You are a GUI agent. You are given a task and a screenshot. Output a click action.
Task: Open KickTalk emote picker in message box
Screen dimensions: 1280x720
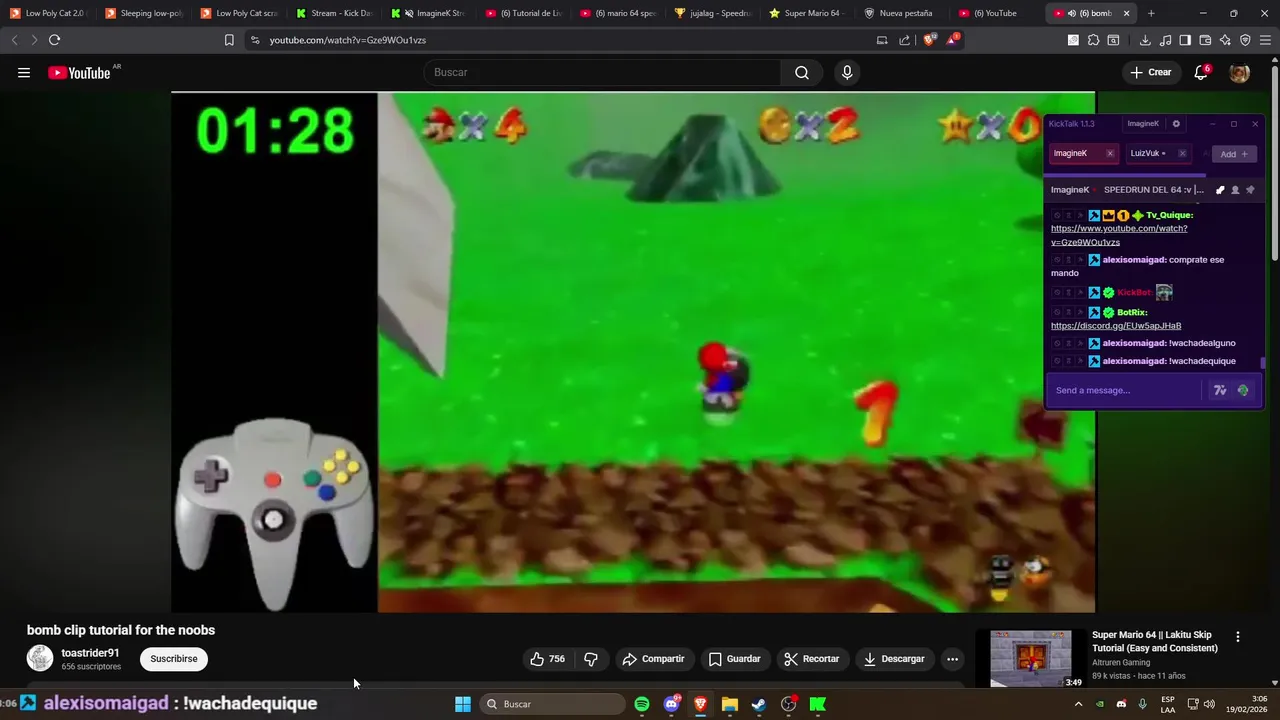tap(1243, 390)
